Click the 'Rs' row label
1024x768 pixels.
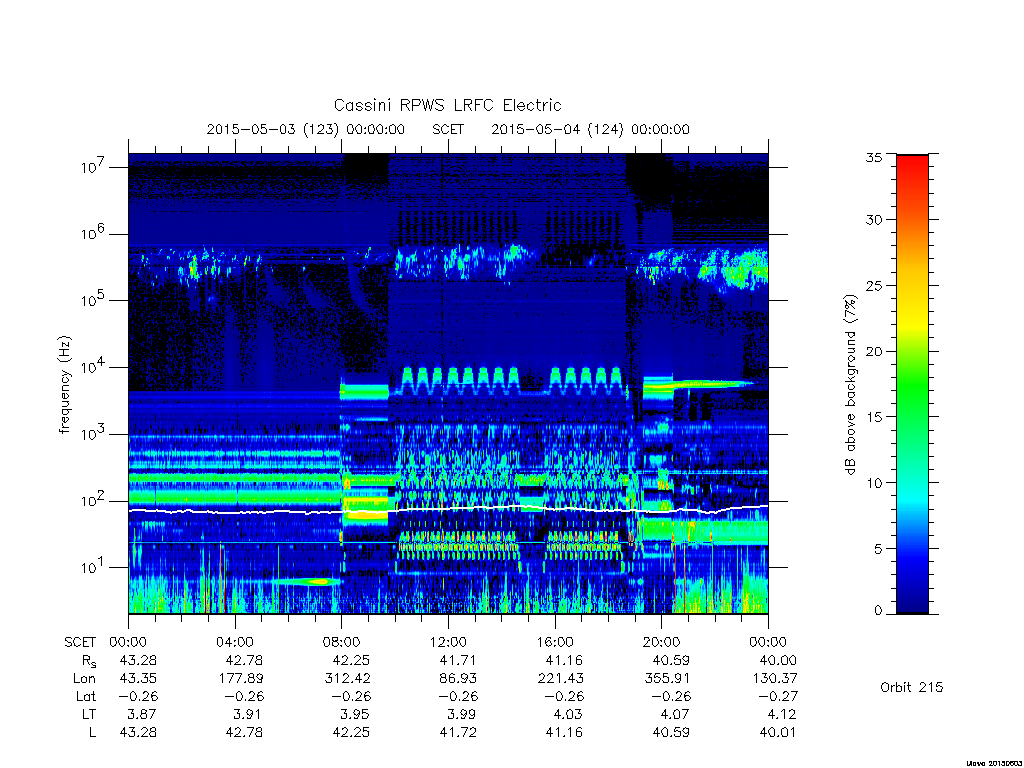(88, 661)
